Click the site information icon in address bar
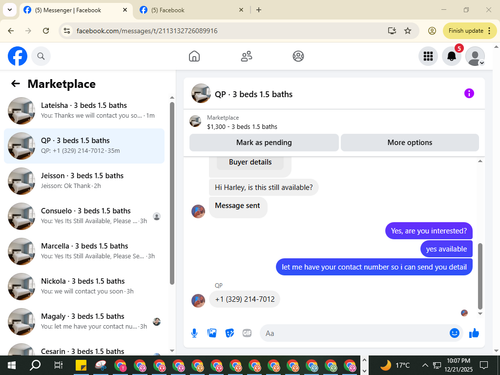Image resolution: width=500 pixels, height=375 pixels. [x=67, y=31]
